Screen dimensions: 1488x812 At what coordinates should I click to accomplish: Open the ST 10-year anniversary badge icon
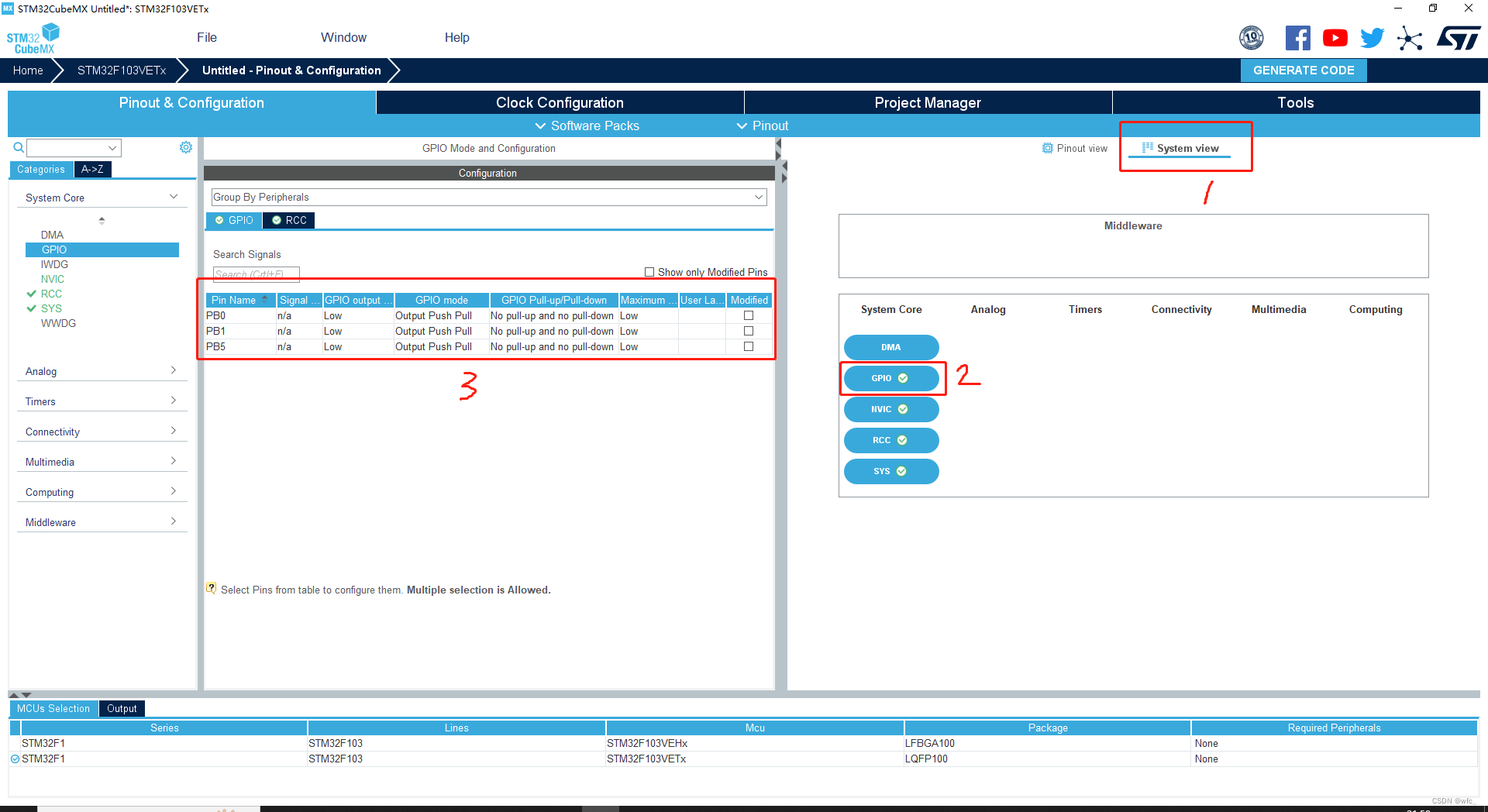pos(1252,37)
